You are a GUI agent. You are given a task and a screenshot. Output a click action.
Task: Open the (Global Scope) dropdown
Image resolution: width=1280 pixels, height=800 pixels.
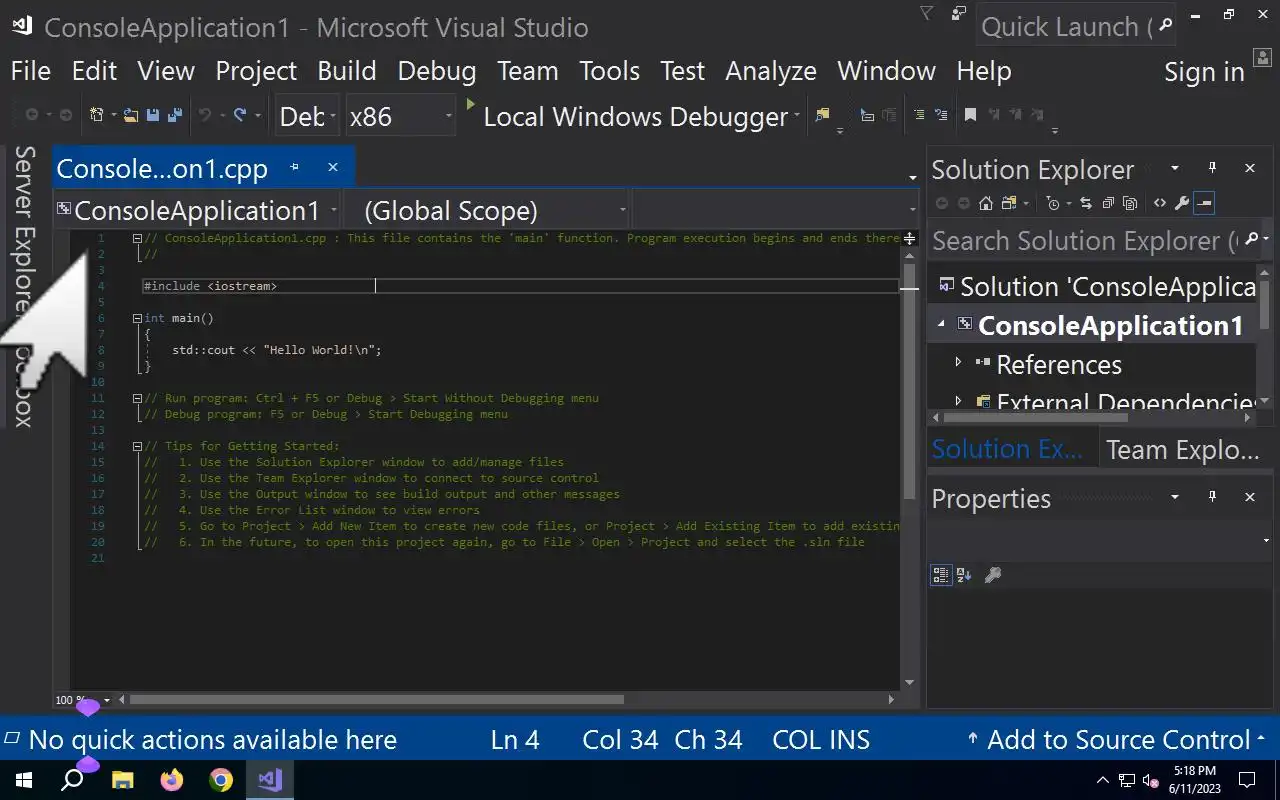tap(487, 211)
